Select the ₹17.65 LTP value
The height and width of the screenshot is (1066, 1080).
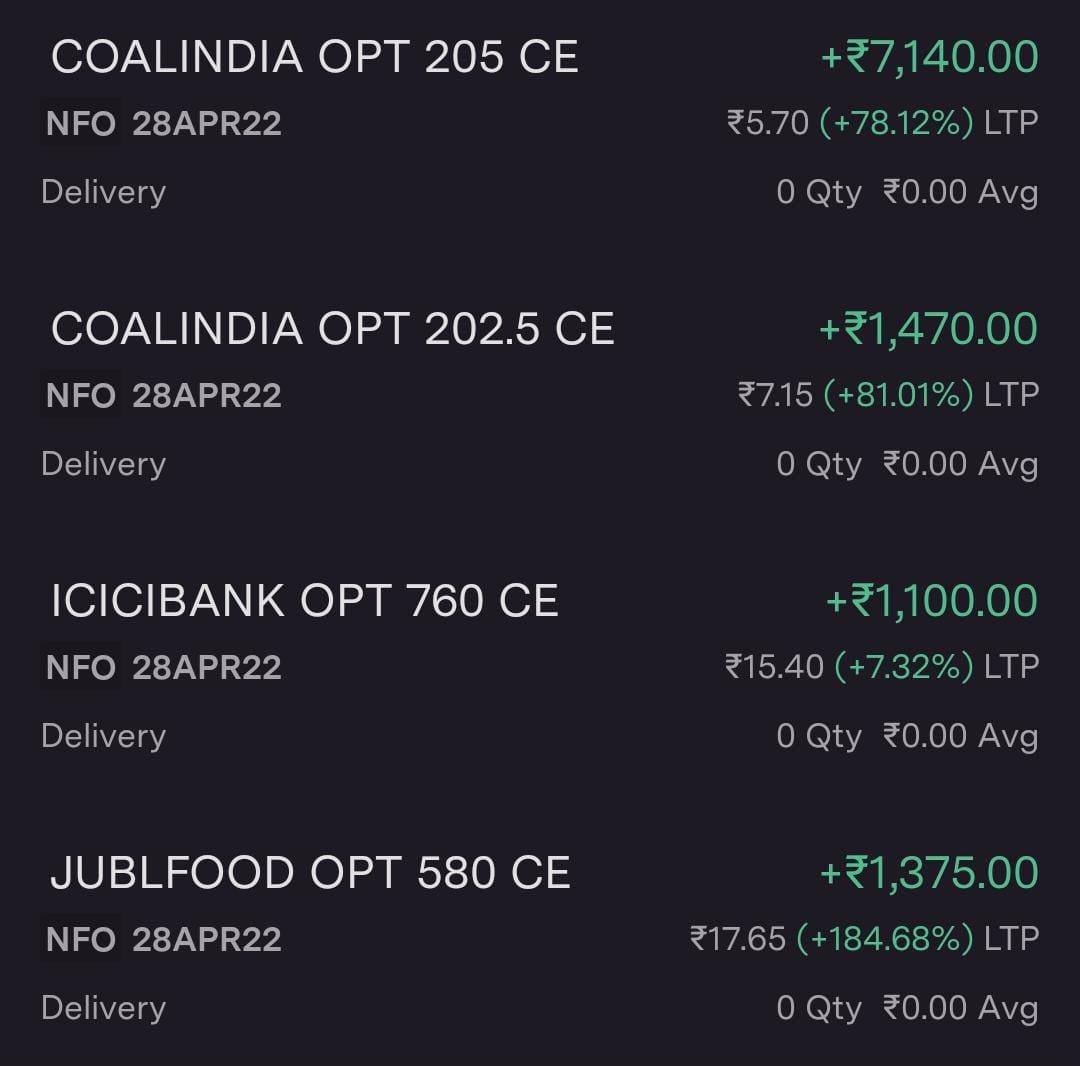[x=738, y=939]
